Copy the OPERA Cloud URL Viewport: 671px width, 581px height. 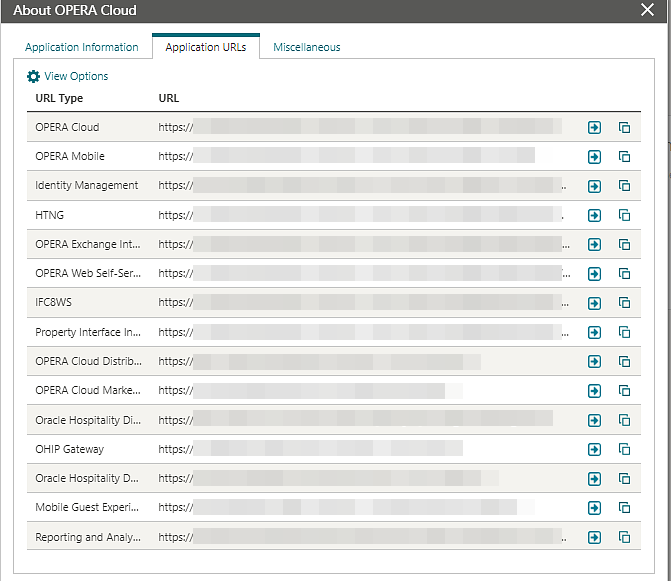coord(624,127)
